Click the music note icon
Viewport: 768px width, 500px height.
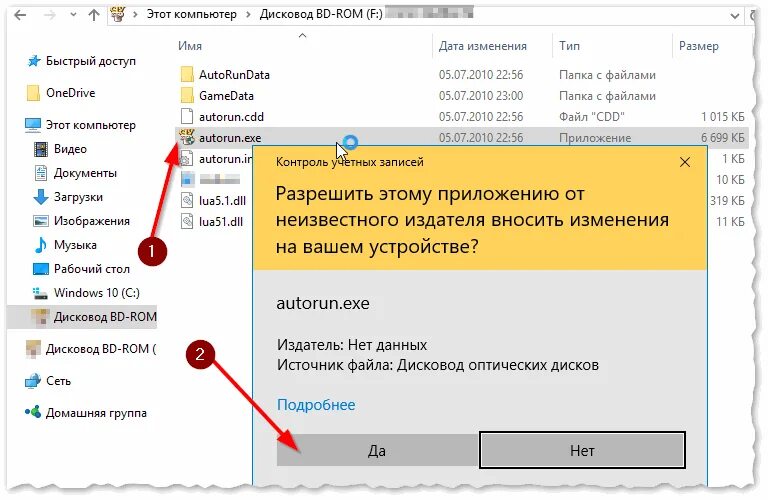pyautogui.click(x=41, y=245)
